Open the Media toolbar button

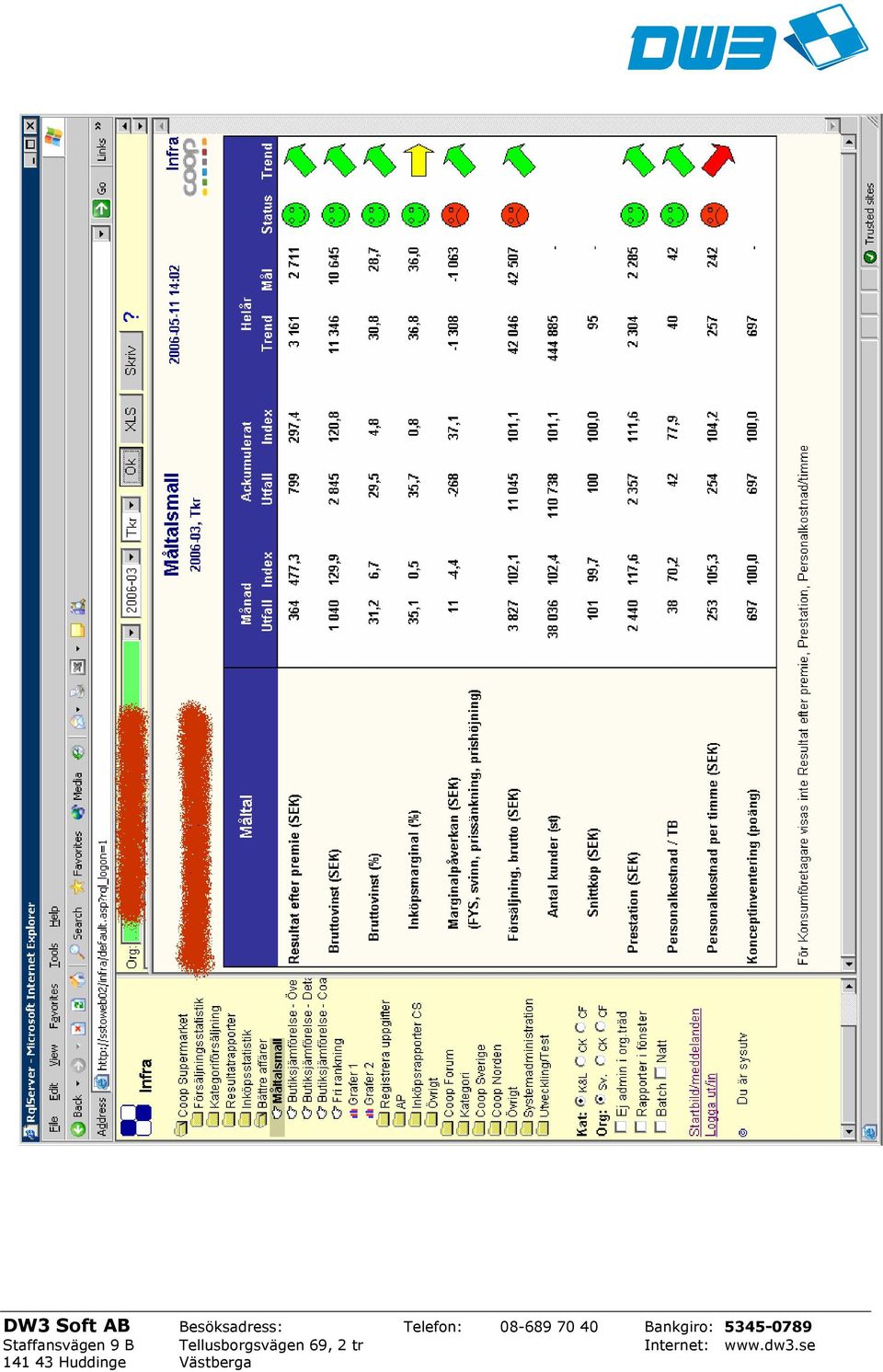[78, 797]
